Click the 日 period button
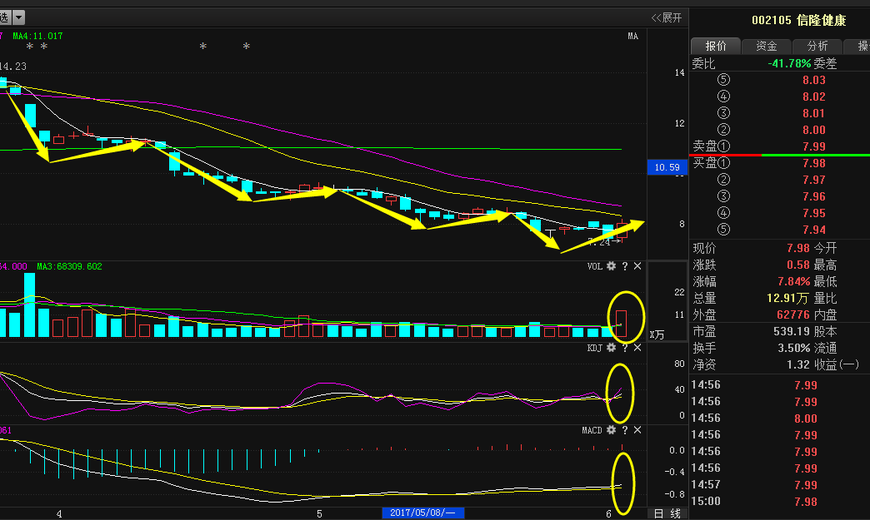The width and height of the screenshot is (870, 520). point(659,513)
